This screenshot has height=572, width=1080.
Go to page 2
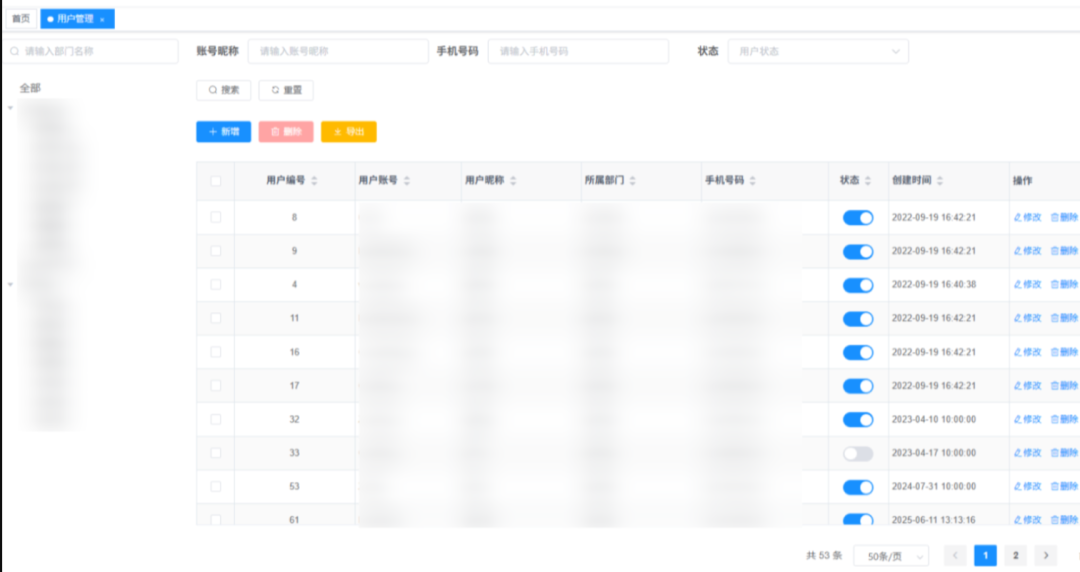coord(1015,555)
